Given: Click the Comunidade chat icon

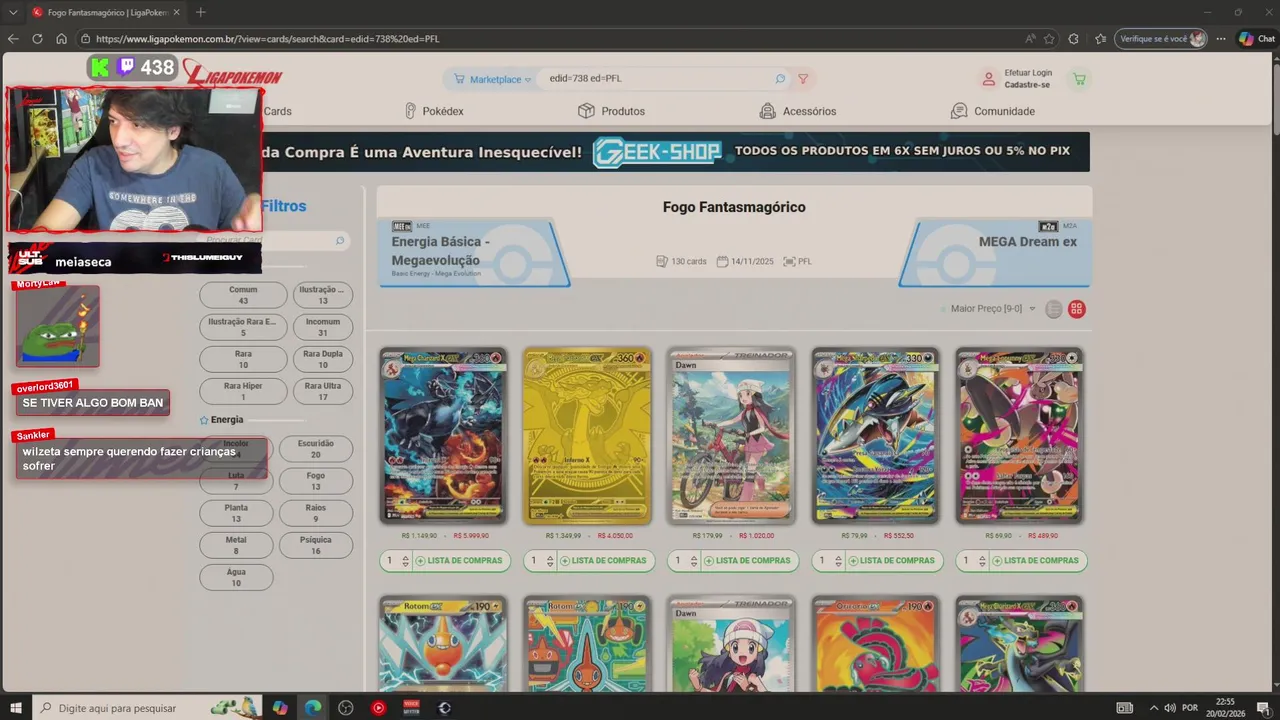Looking at the screenshot, I should coord(959,111).
